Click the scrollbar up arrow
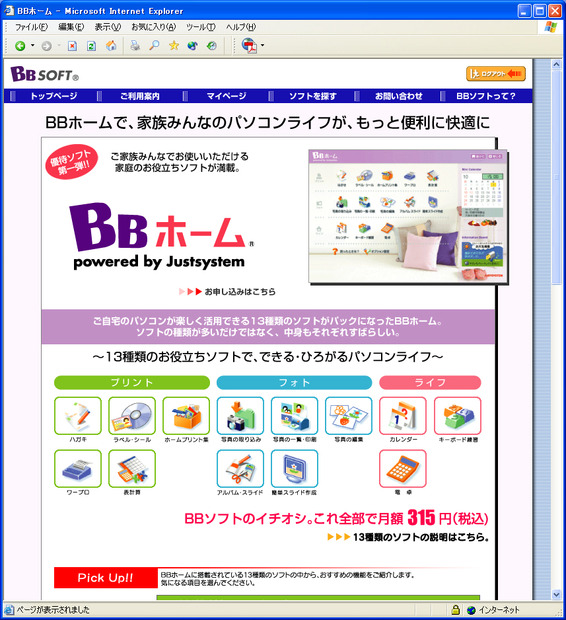 click(557, 64)
